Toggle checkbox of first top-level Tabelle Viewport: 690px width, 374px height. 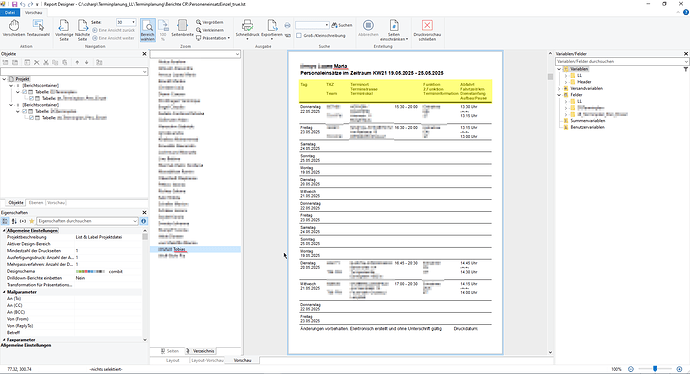pyautogui.click(x=25, y=92)
